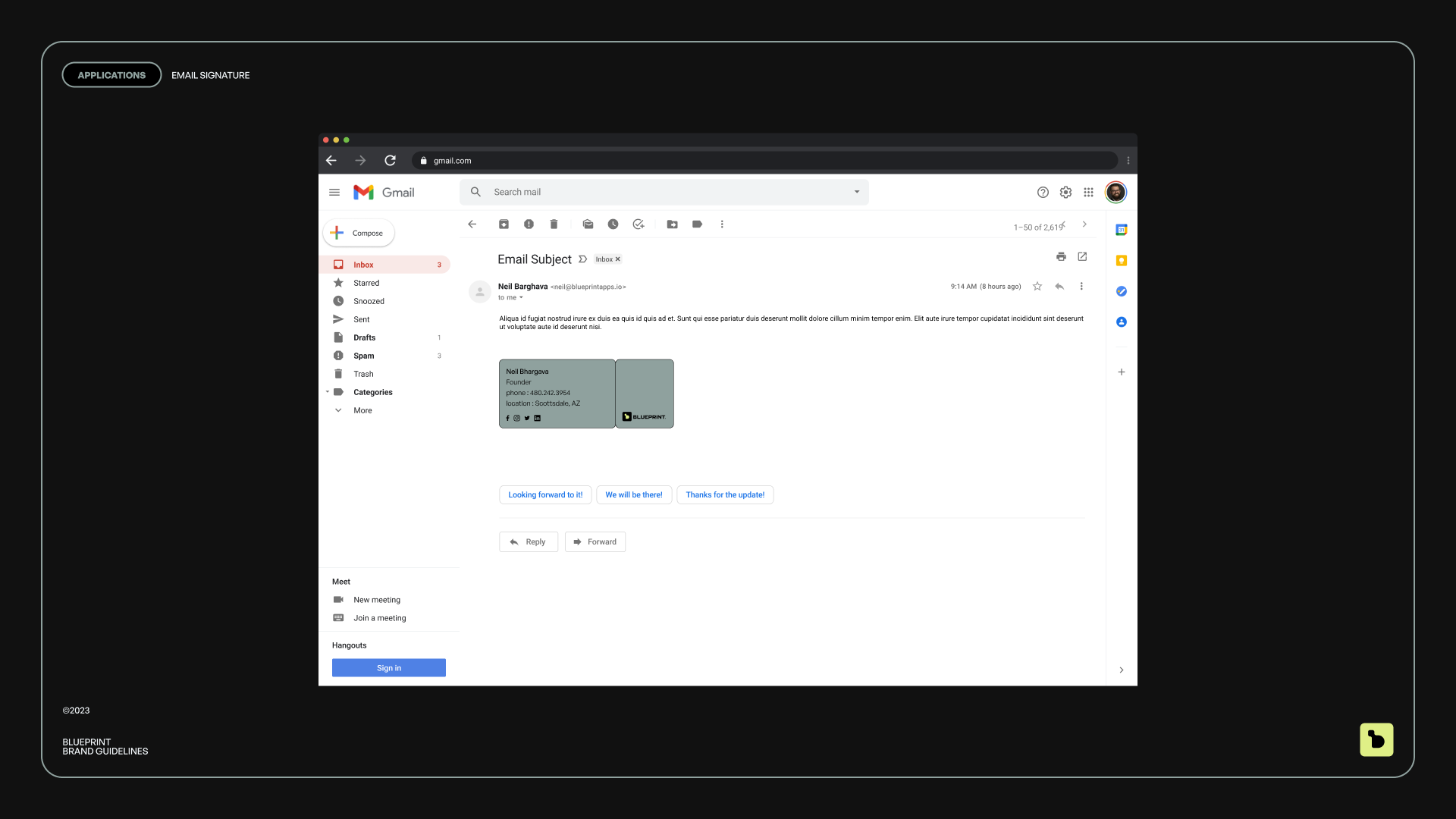Open the Starred folder
This screenshot has height=819, width=1456.
pyautogui.click(x=366, y=283)
